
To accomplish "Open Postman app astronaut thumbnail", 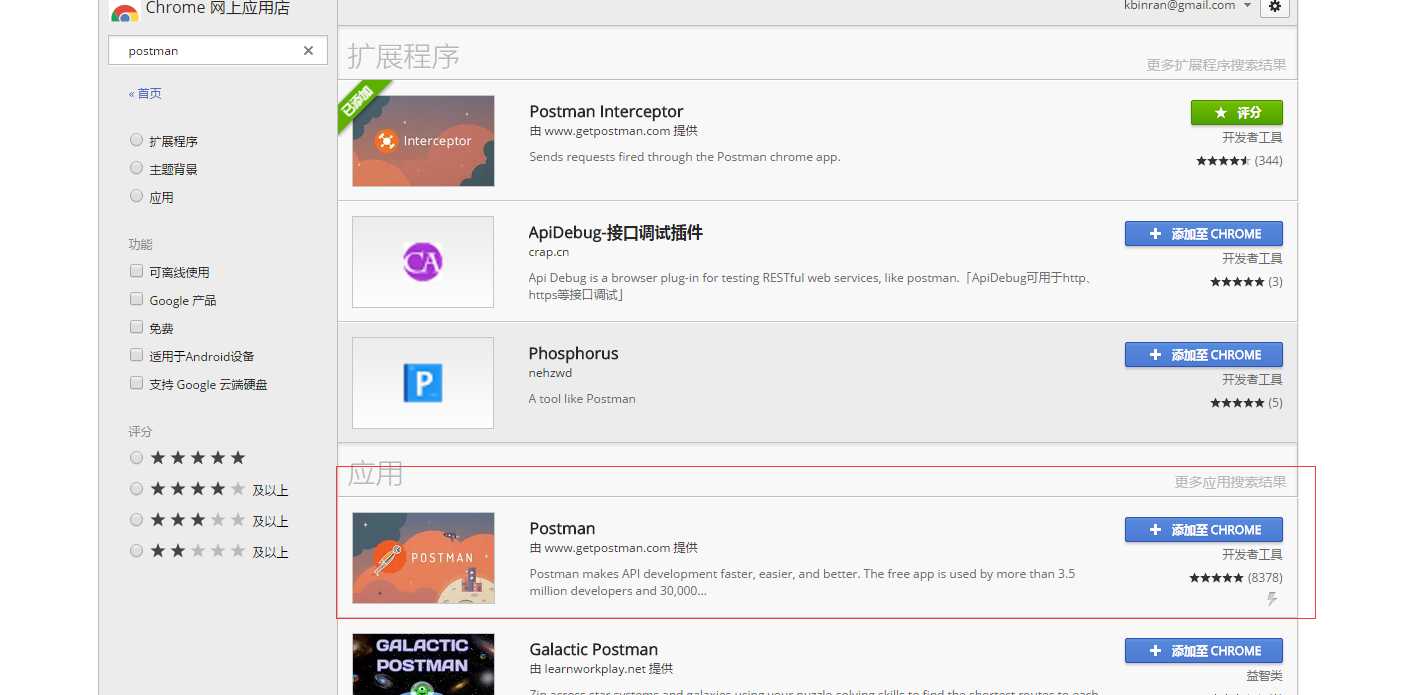I will [423, 558].
